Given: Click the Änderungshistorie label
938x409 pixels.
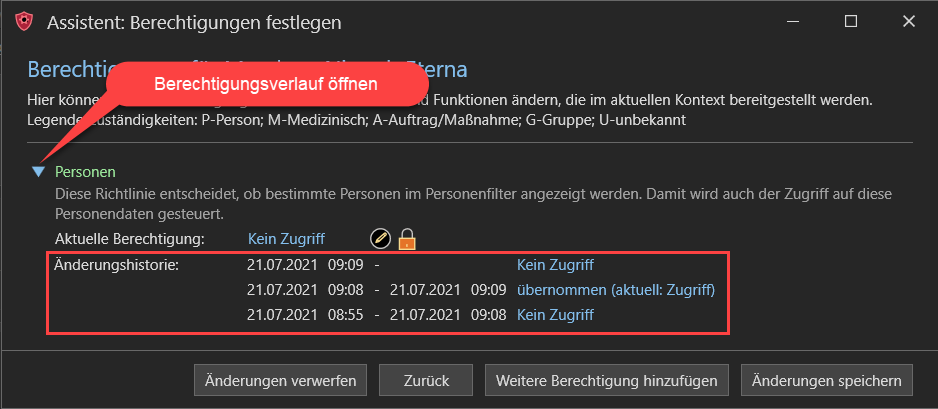Looking at the screenshot, I should pyautogui.click(x=117, y=264).
